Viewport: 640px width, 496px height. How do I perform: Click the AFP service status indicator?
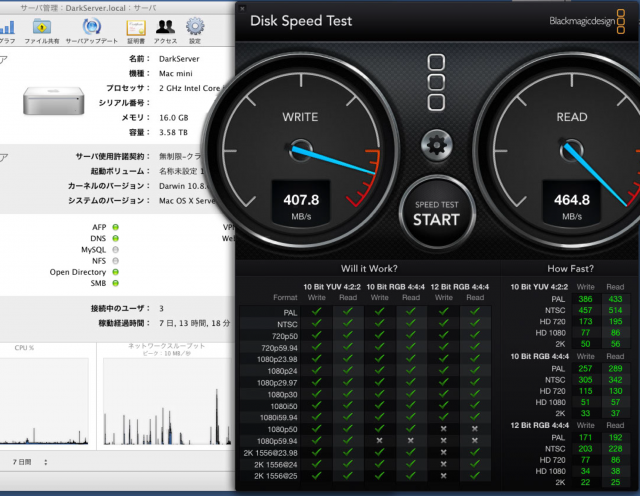pyautogui.click(x=116, y=227)
